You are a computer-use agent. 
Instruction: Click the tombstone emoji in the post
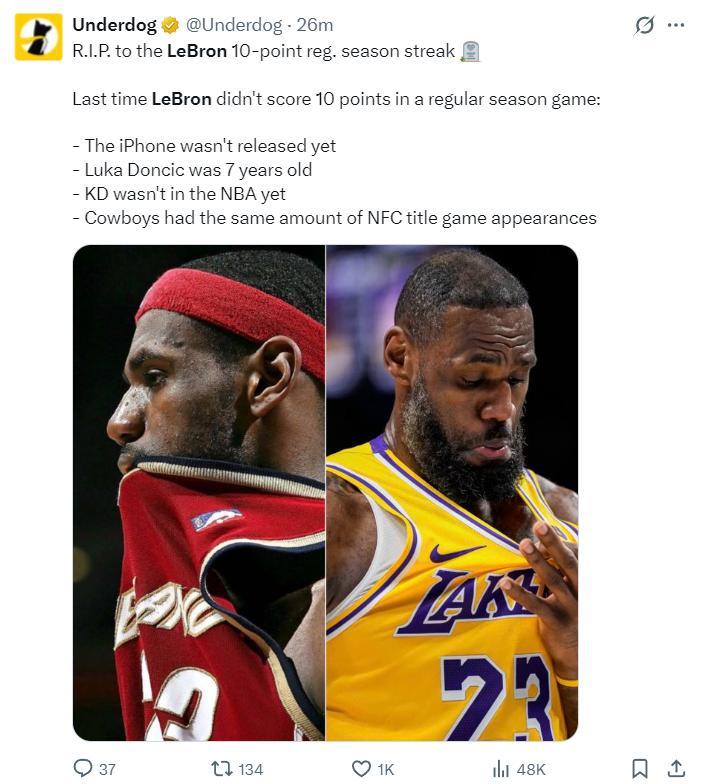click(470, 51)
